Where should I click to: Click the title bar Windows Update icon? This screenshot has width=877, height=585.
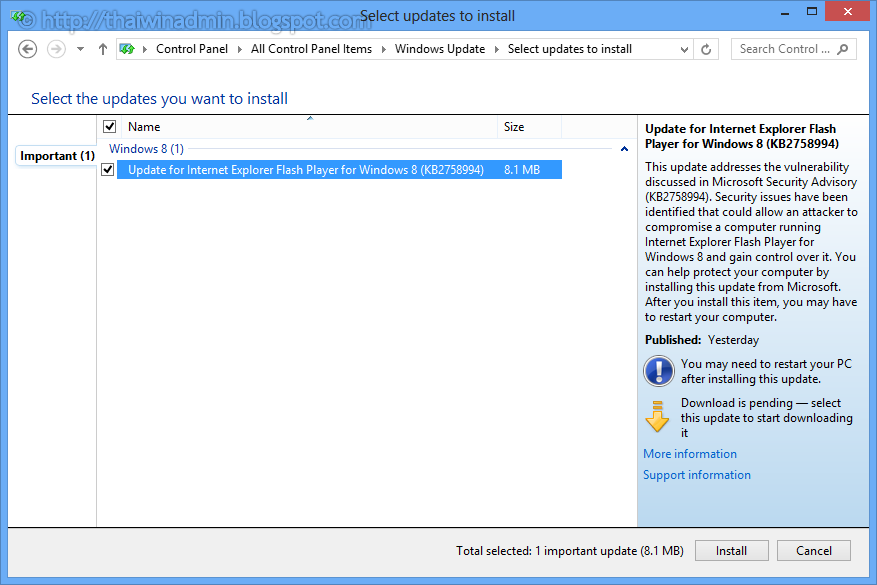18,17
